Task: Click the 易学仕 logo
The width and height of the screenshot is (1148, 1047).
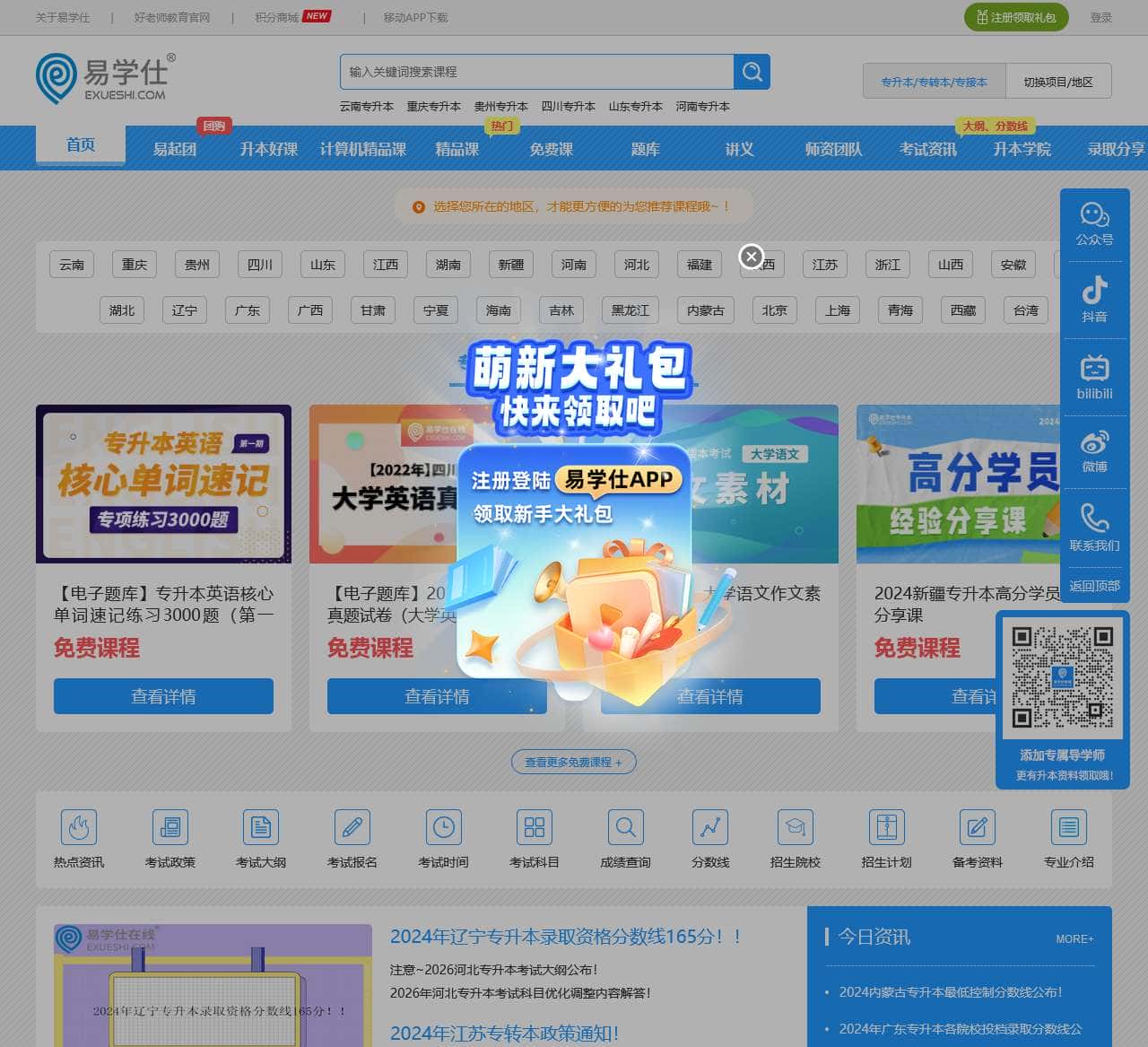Action: [x=105, y=78]
